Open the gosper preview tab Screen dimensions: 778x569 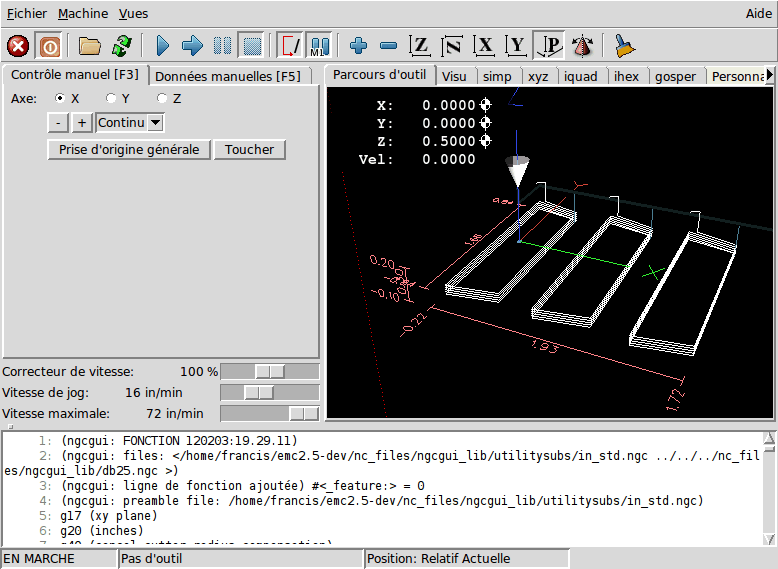click(x=675, y=76)
